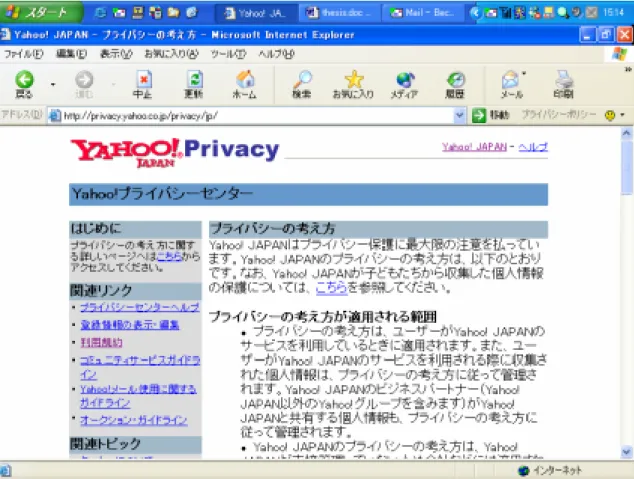Refresh the page with 更新 icon

click(194, 84)
